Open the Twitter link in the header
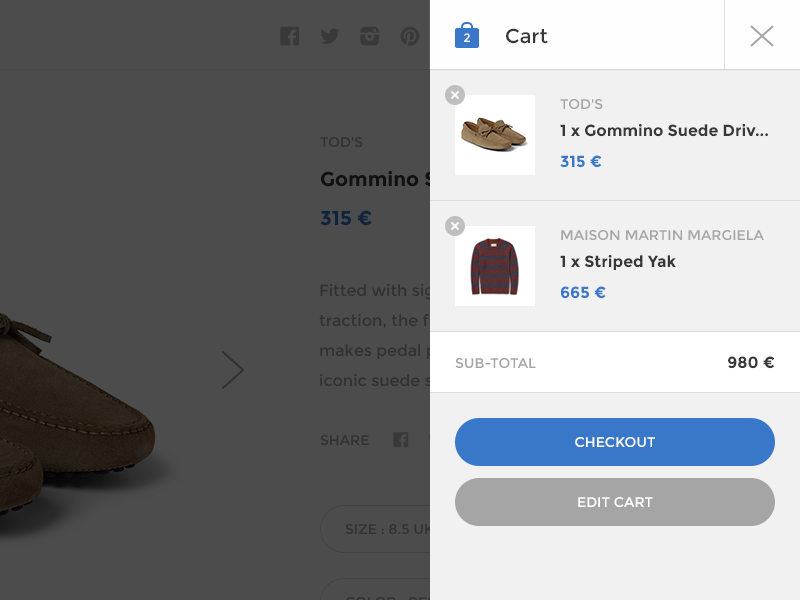The width and height of the screenshot is (800, 600). click(x=330, y=37)
